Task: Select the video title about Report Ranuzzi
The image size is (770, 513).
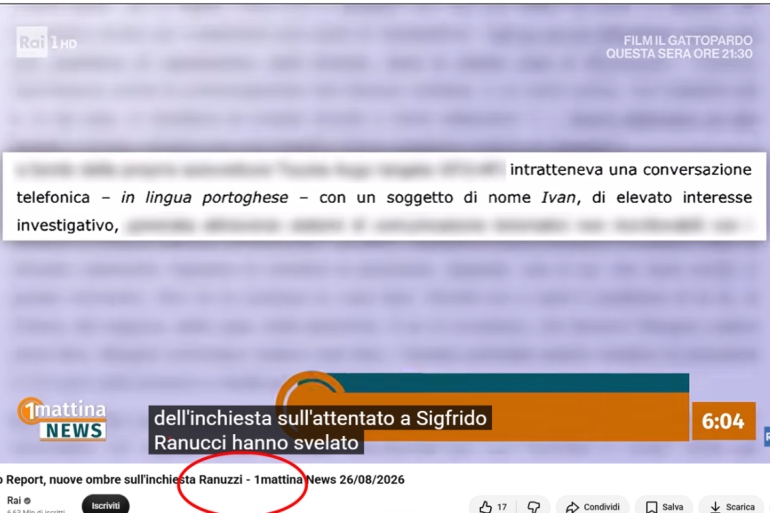Action: click(202, 480)
